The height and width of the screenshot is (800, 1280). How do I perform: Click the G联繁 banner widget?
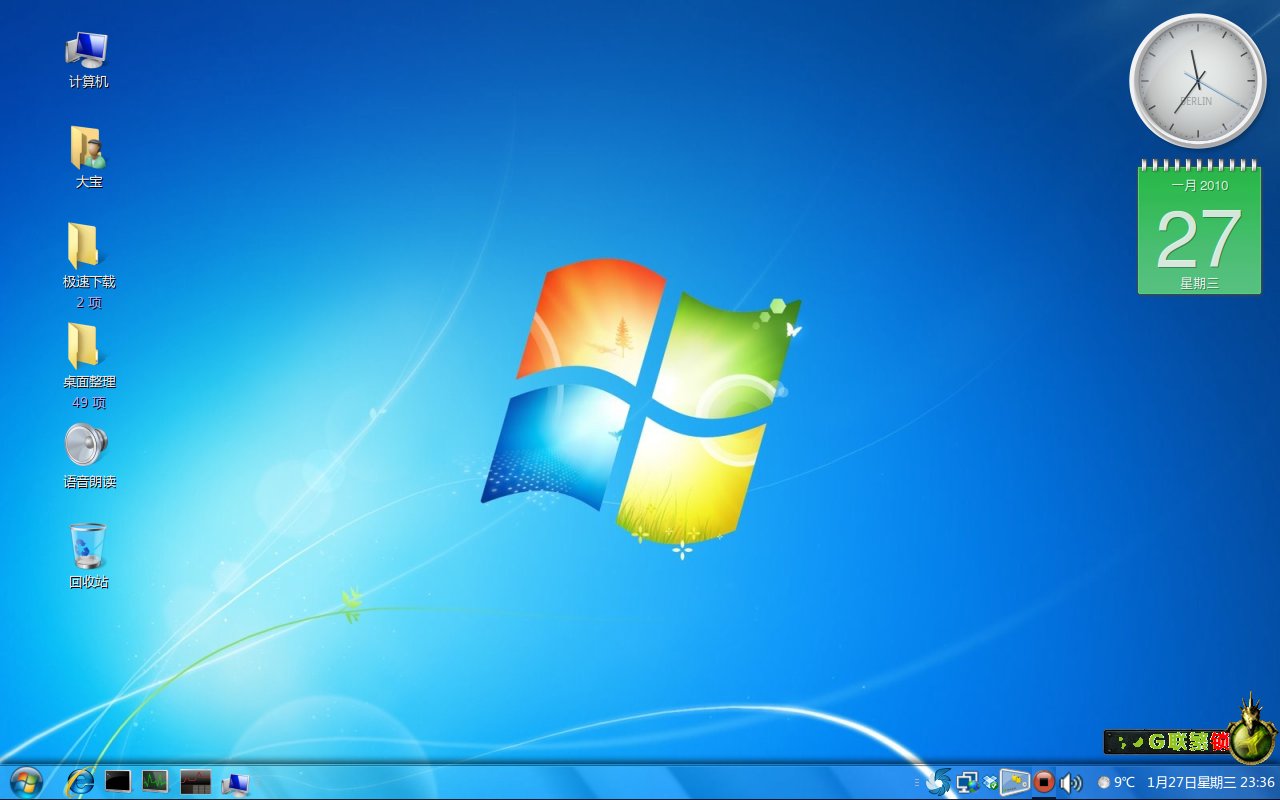click(x=1167, y=742)
